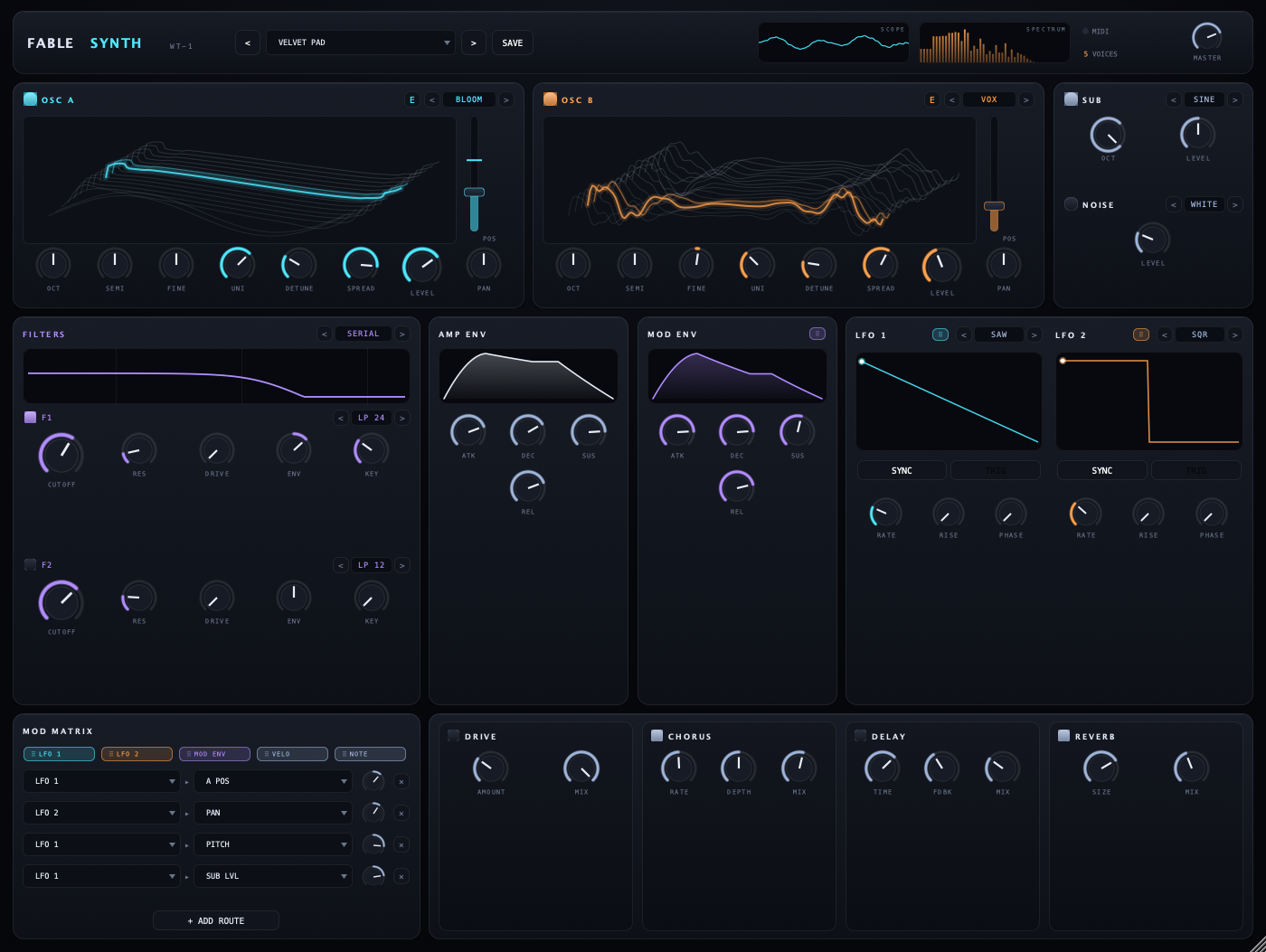Choose next LFO 1 shape after SAW

[1035, 335]
